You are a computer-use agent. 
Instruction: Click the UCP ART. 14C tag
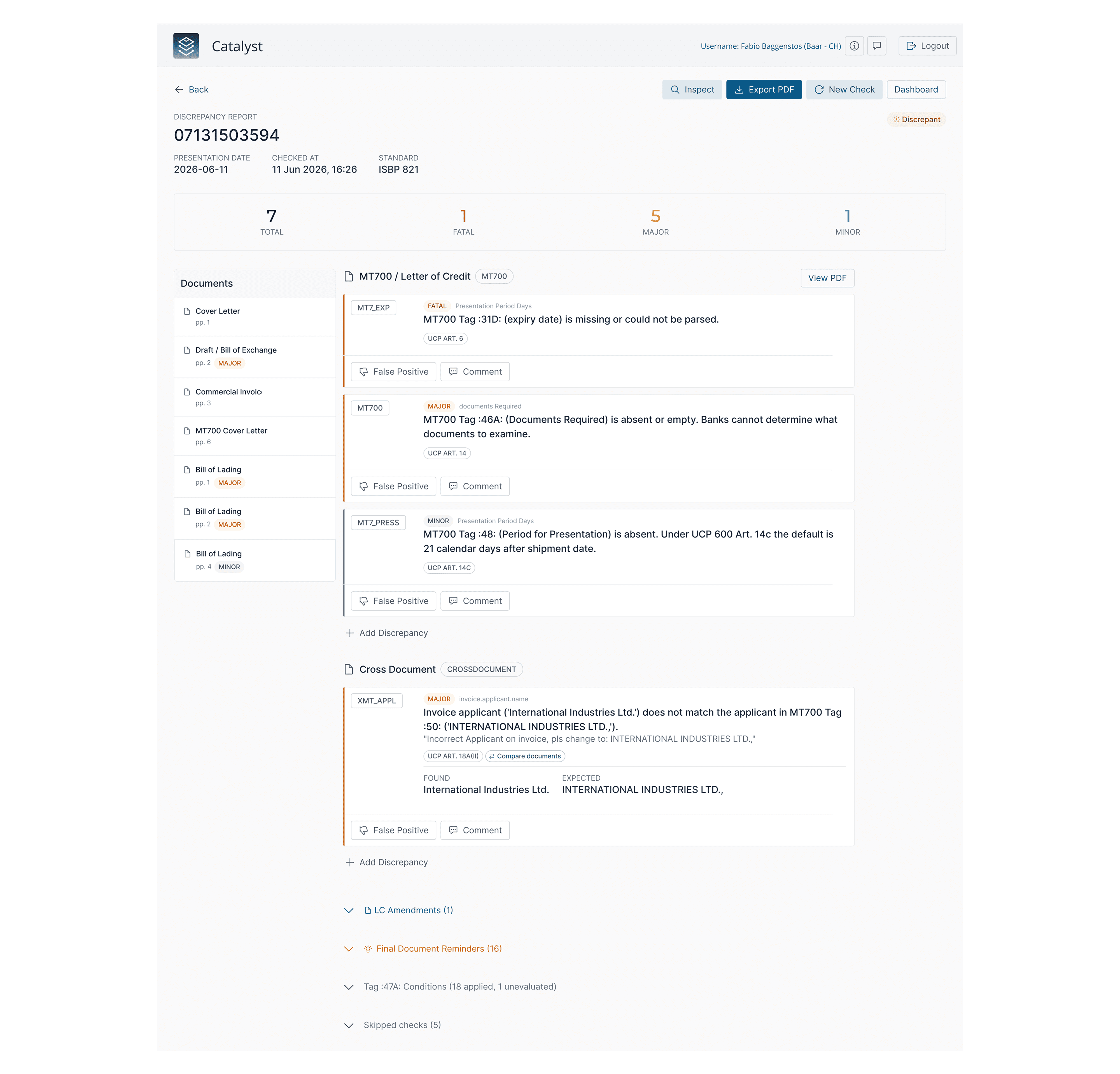pos(449,568)
